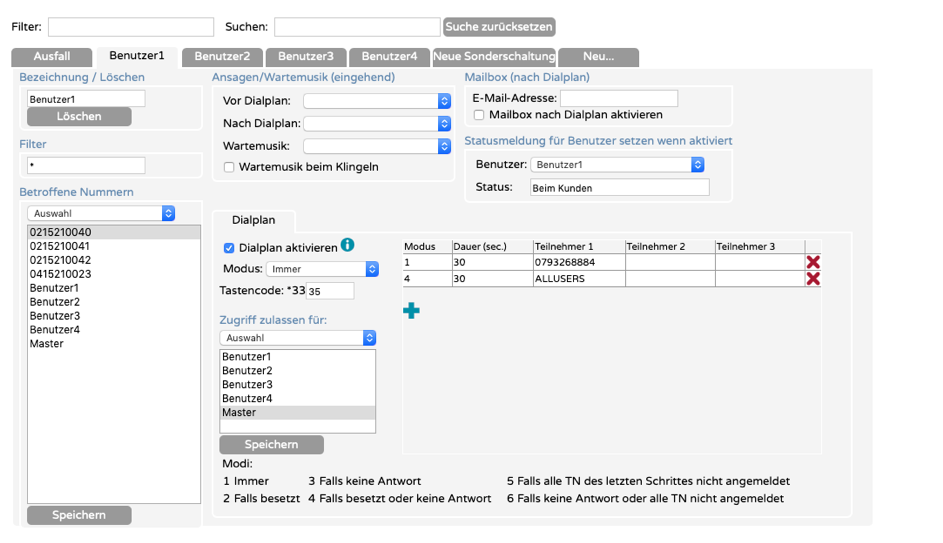Open the Neue Sonderschaltung tab

(494, 57)
